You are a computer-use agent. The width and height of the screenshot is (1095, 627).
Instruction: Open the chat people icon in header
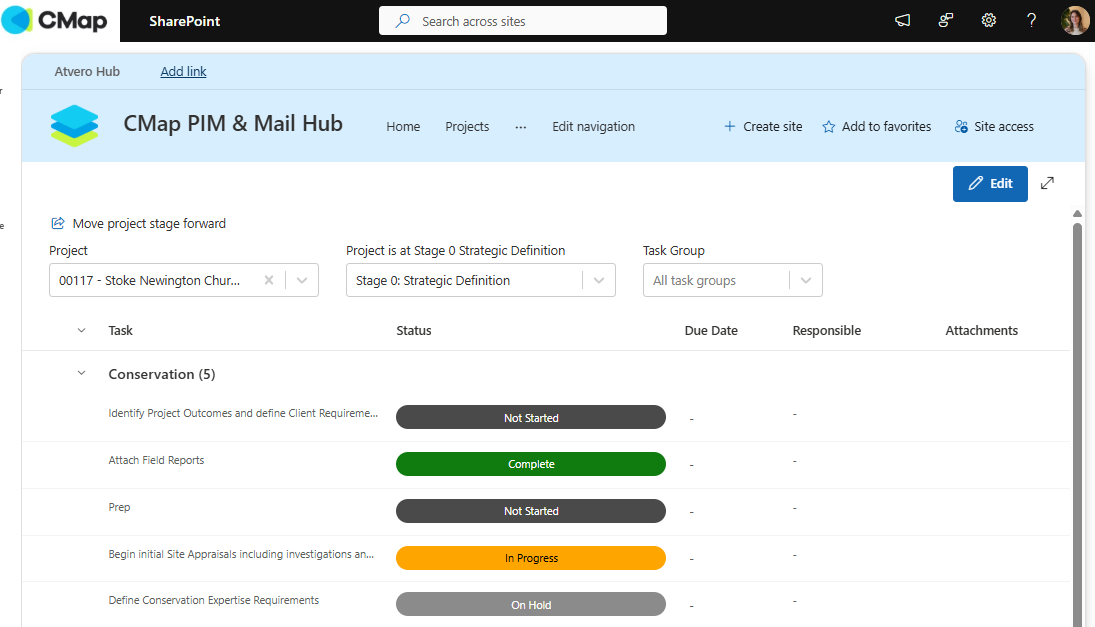pyautogui.click(x=946, y=20)
